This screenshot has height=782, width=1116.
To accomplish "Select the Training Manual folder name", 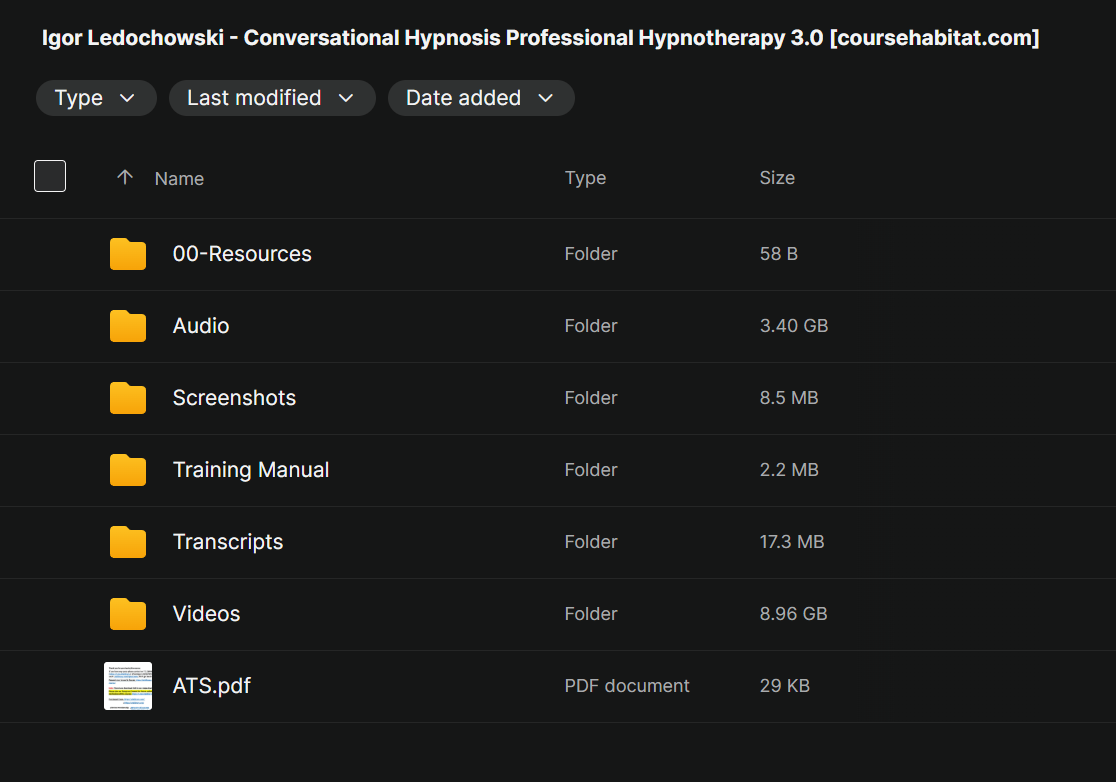I will pos(251,470).
